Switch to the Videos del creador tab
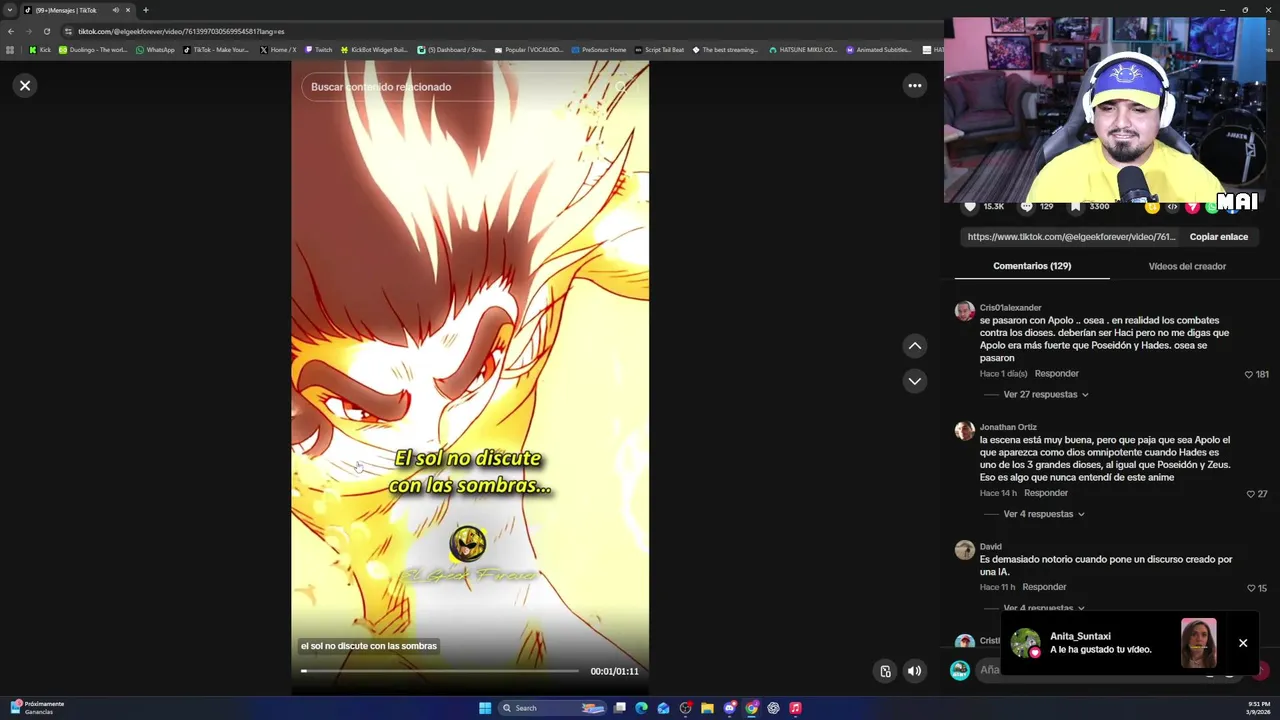The height and width of the screenshot is (720, 1280). click(x=1187, y=266)
